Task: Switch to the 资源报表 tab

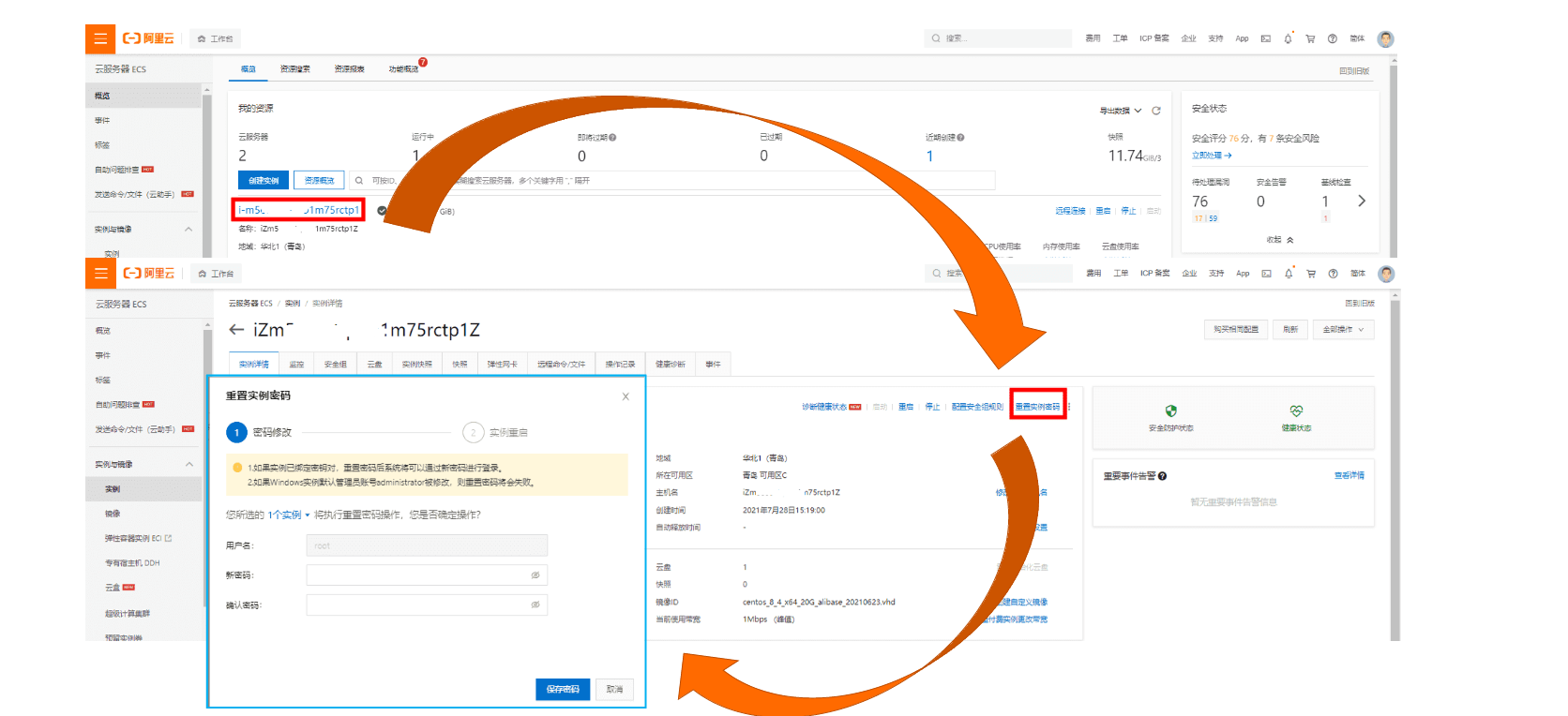Action: pyautogui.click(x=349, y=69)
